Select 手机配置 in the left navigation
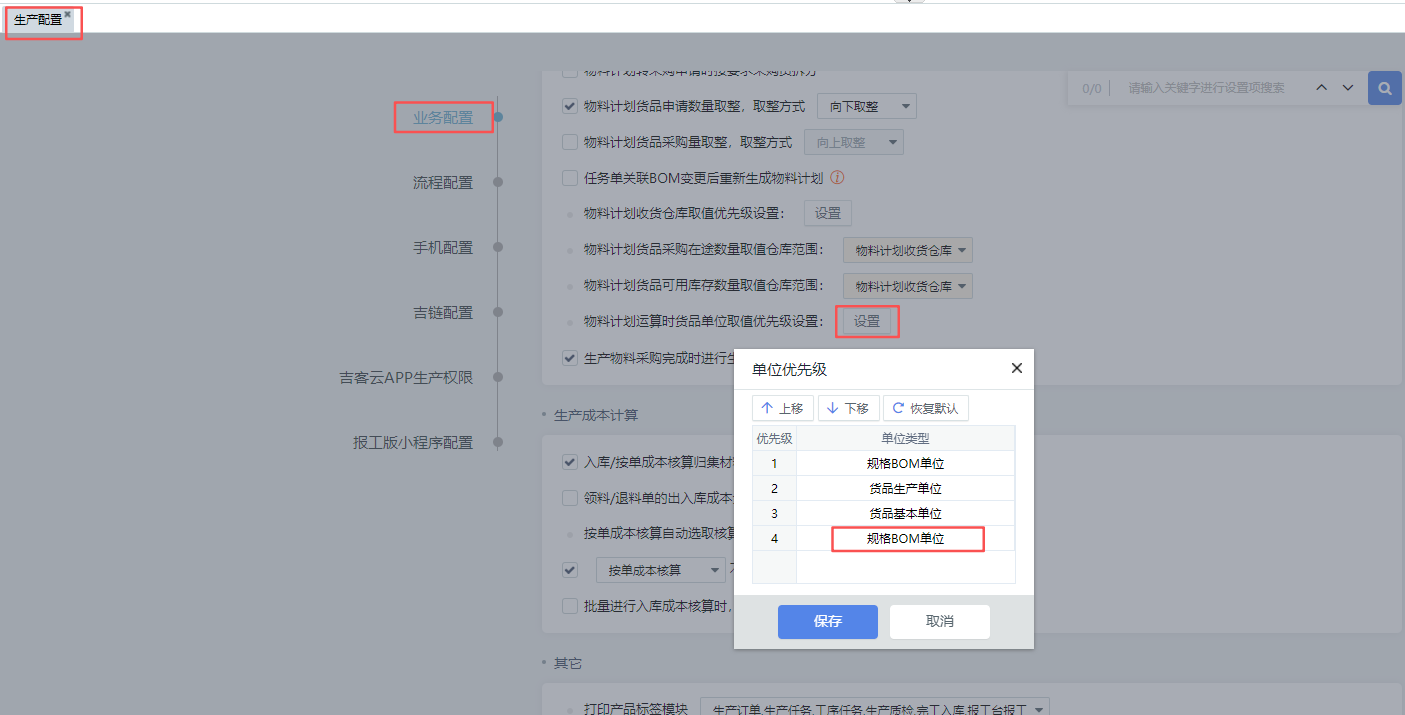The image size is (1405, 715). [443, 247]
